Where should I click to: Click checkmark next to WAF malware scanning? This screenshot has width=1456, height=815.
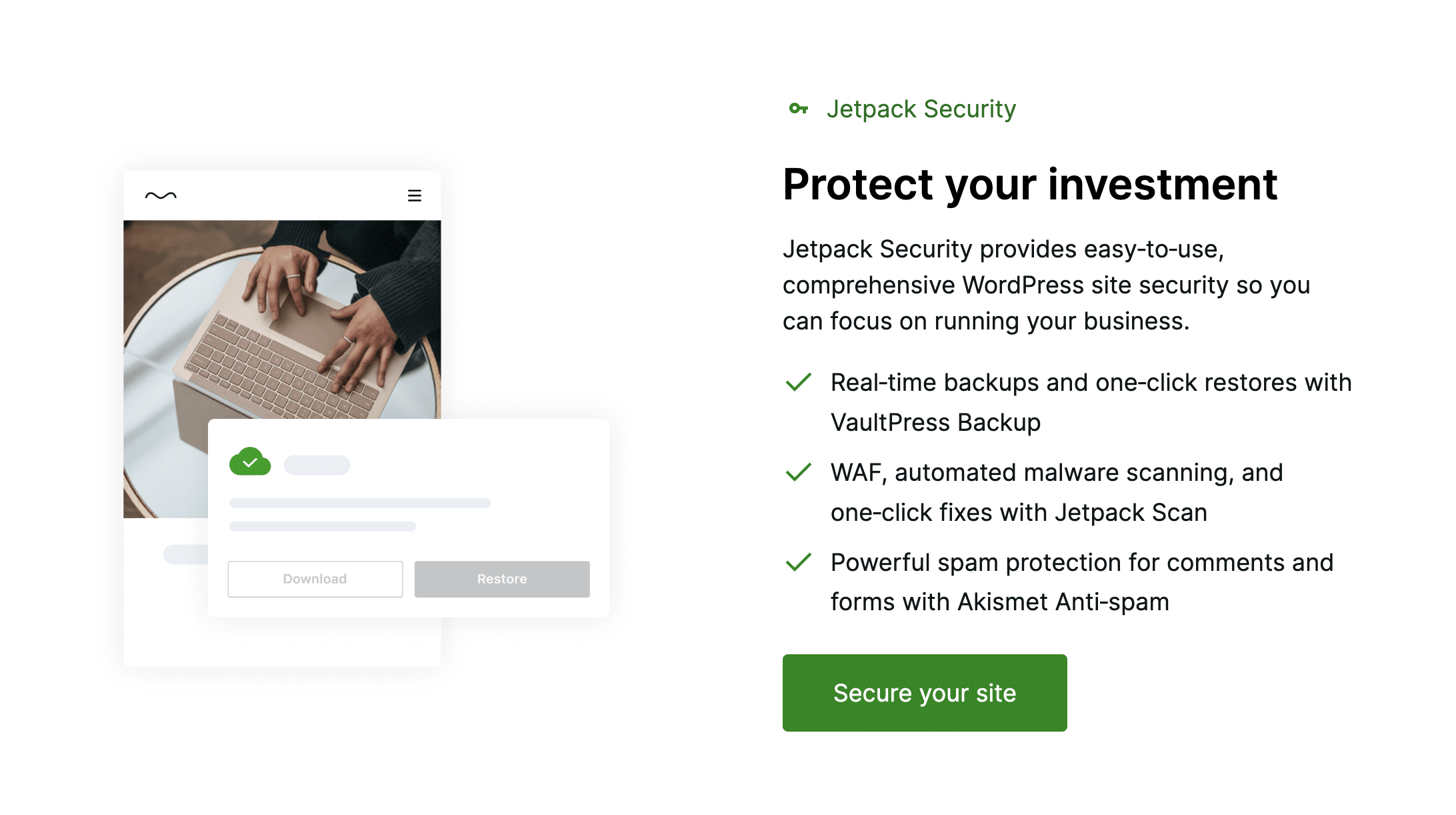click(x=798, y=472)
